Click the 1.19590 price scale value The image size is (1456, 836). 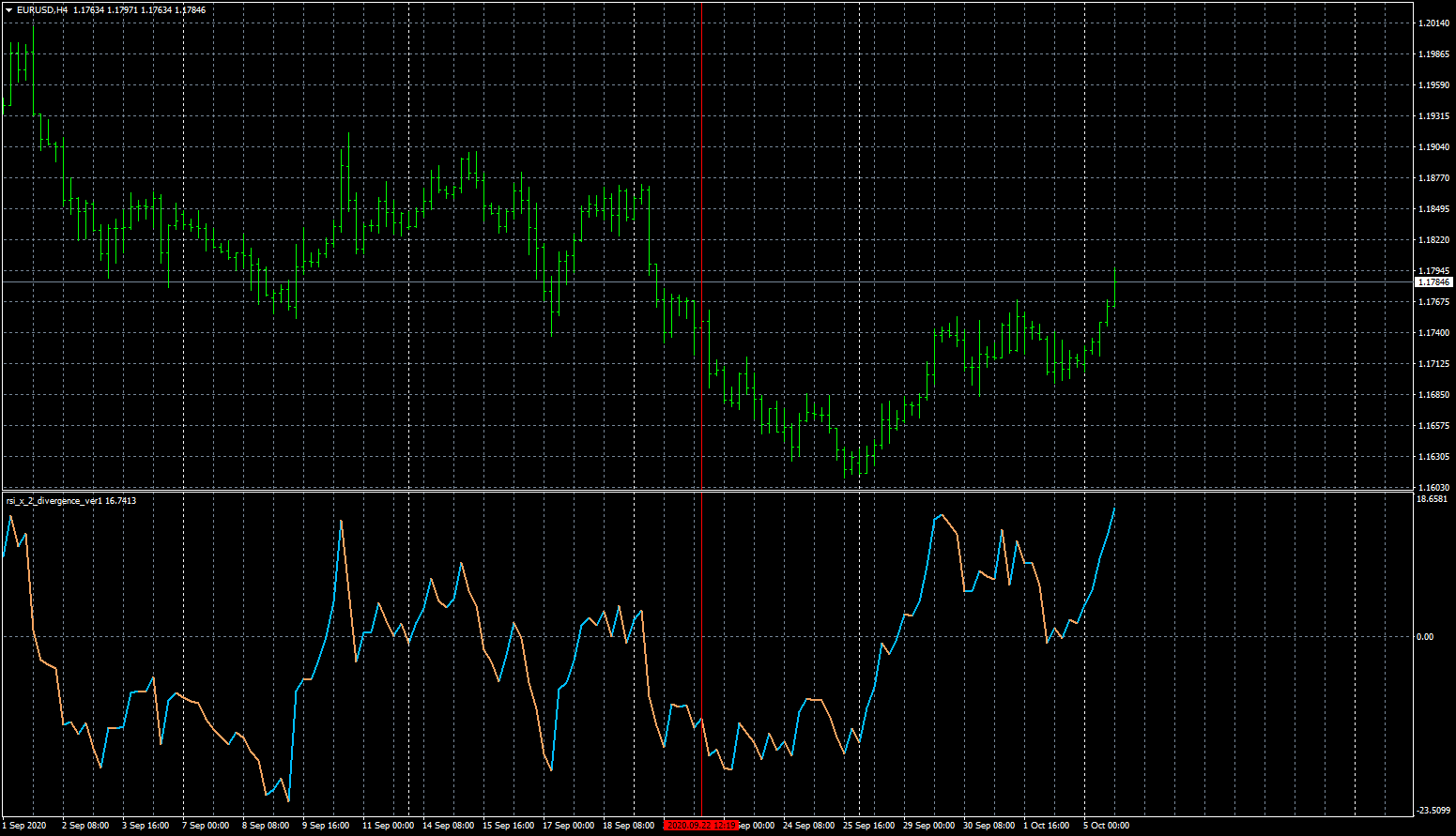tap(1433, 85)
